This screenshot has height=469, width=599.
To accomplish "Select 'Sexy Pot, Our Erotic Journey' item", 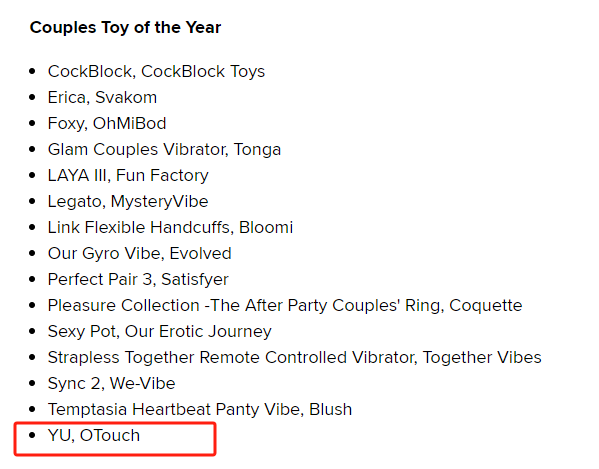I will click(x=160, y=331).
